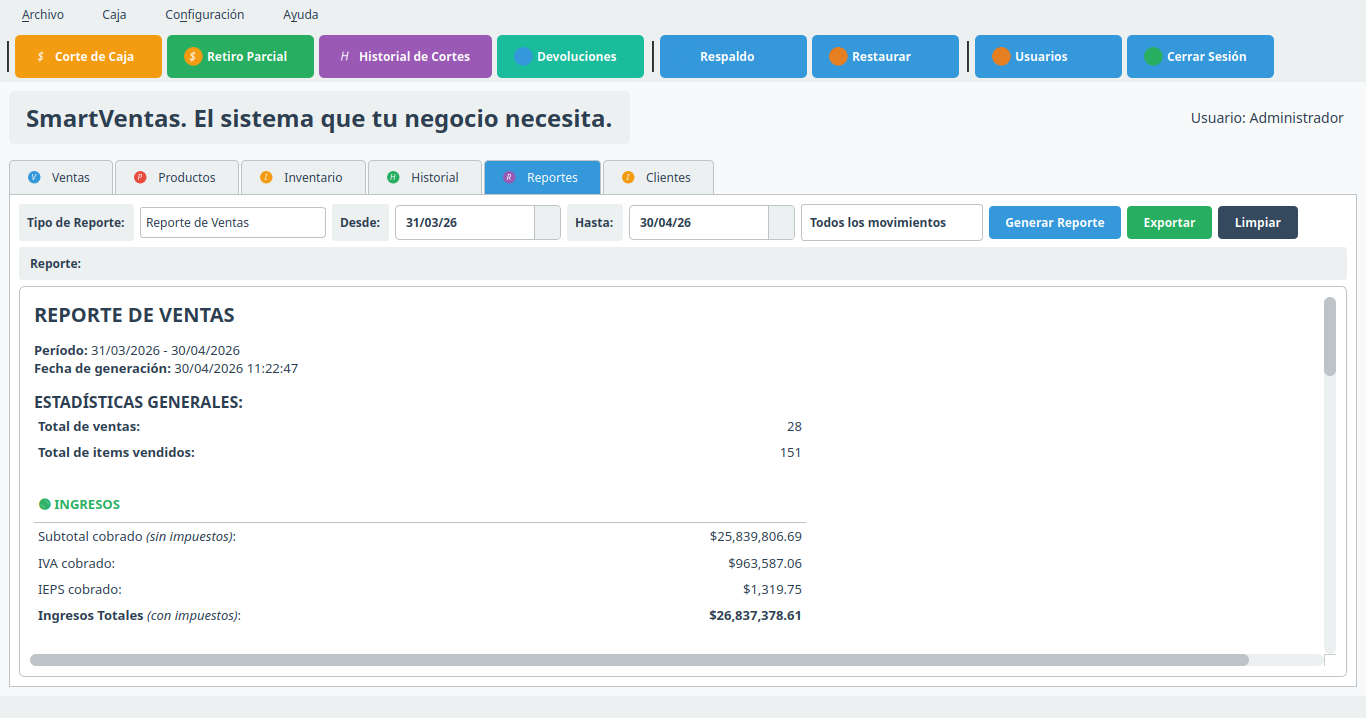Click the green Exportar button
Viewport: 1366px width, 718px height.
[1169, 223]
